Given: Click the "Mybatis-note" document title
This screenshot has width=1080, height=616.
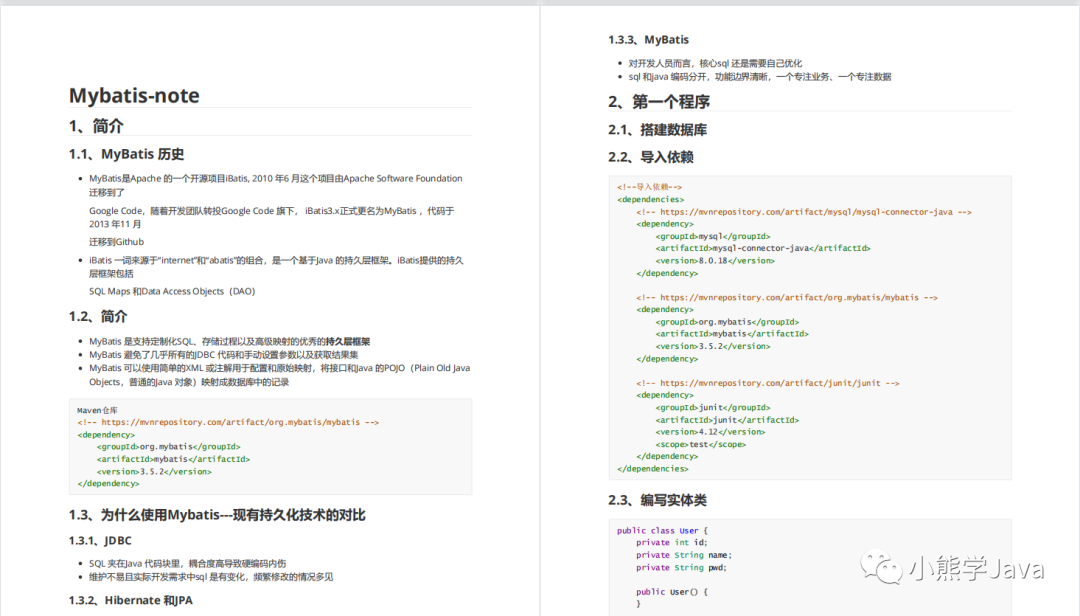Looking at the screenshot, I should (134, 95).
